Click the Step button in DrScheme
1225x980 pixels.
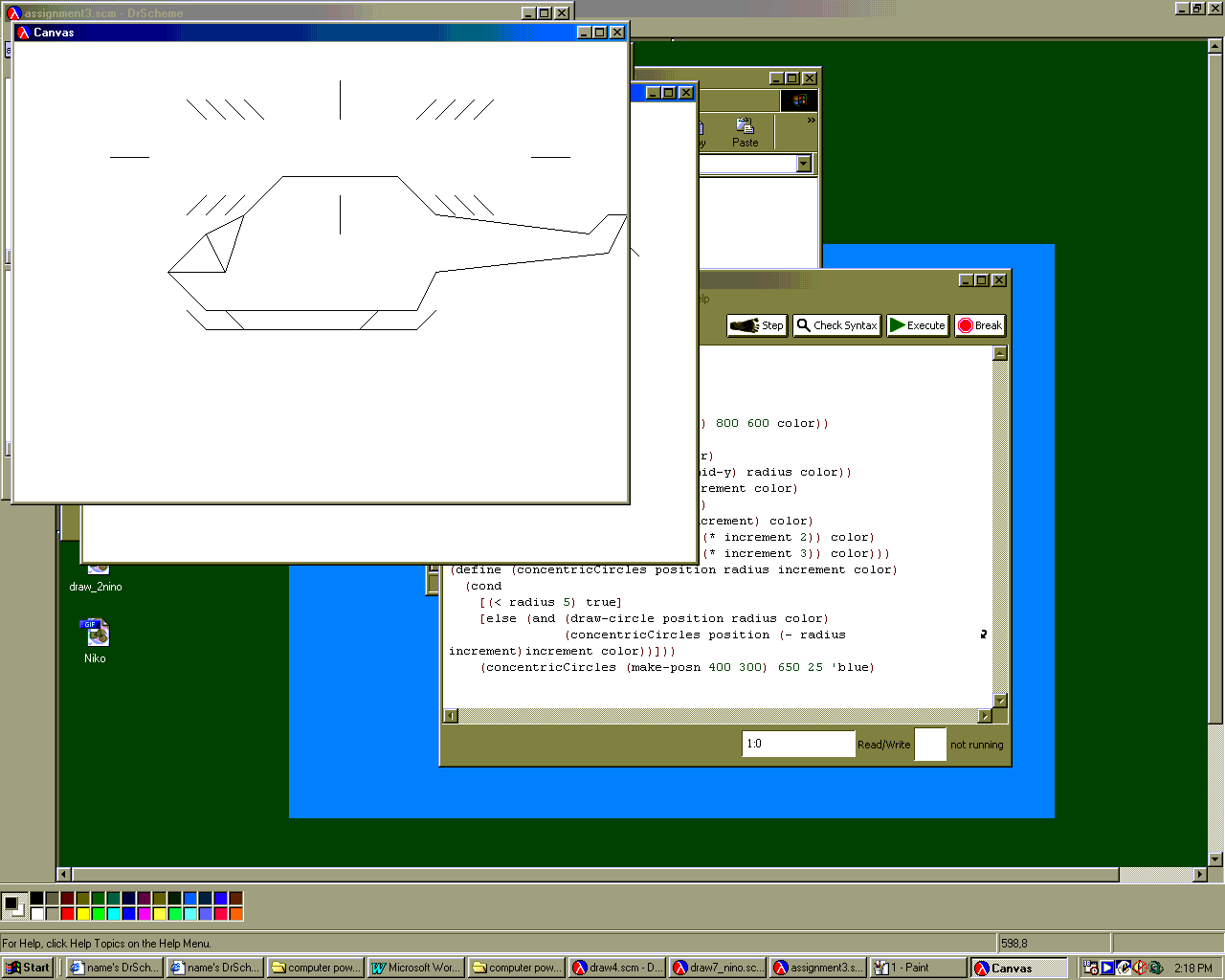[x=756, y=325]
